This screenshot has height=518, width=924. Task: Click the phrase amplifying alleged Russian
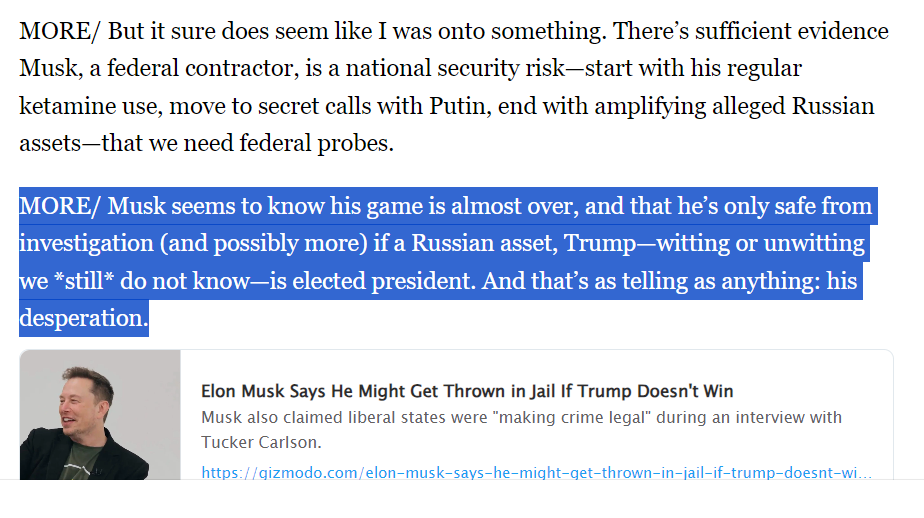point(734,106)
